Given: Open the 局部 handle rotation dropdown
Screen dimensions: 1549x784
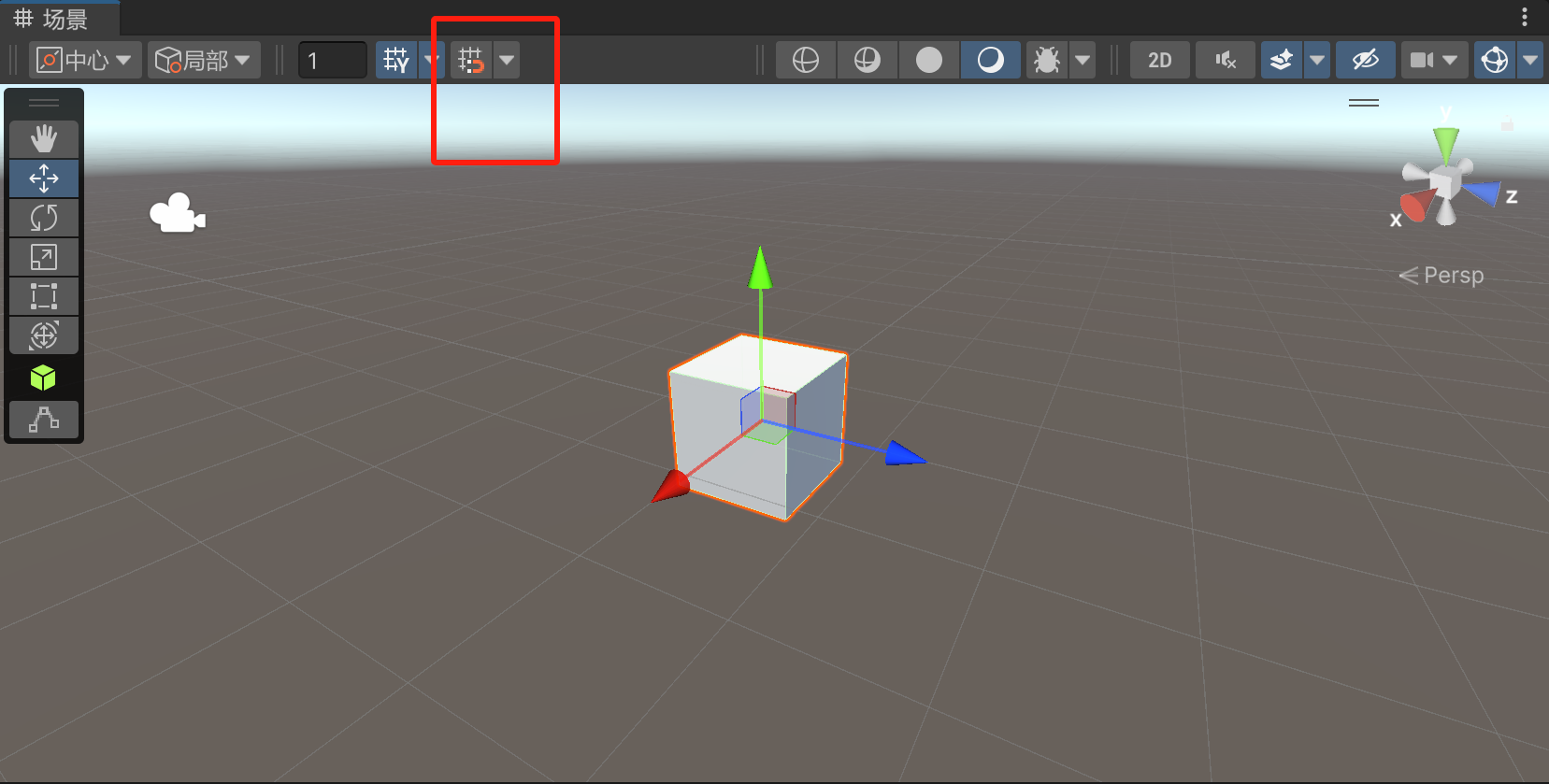Looking at the screenshot, I should [204, 60].
